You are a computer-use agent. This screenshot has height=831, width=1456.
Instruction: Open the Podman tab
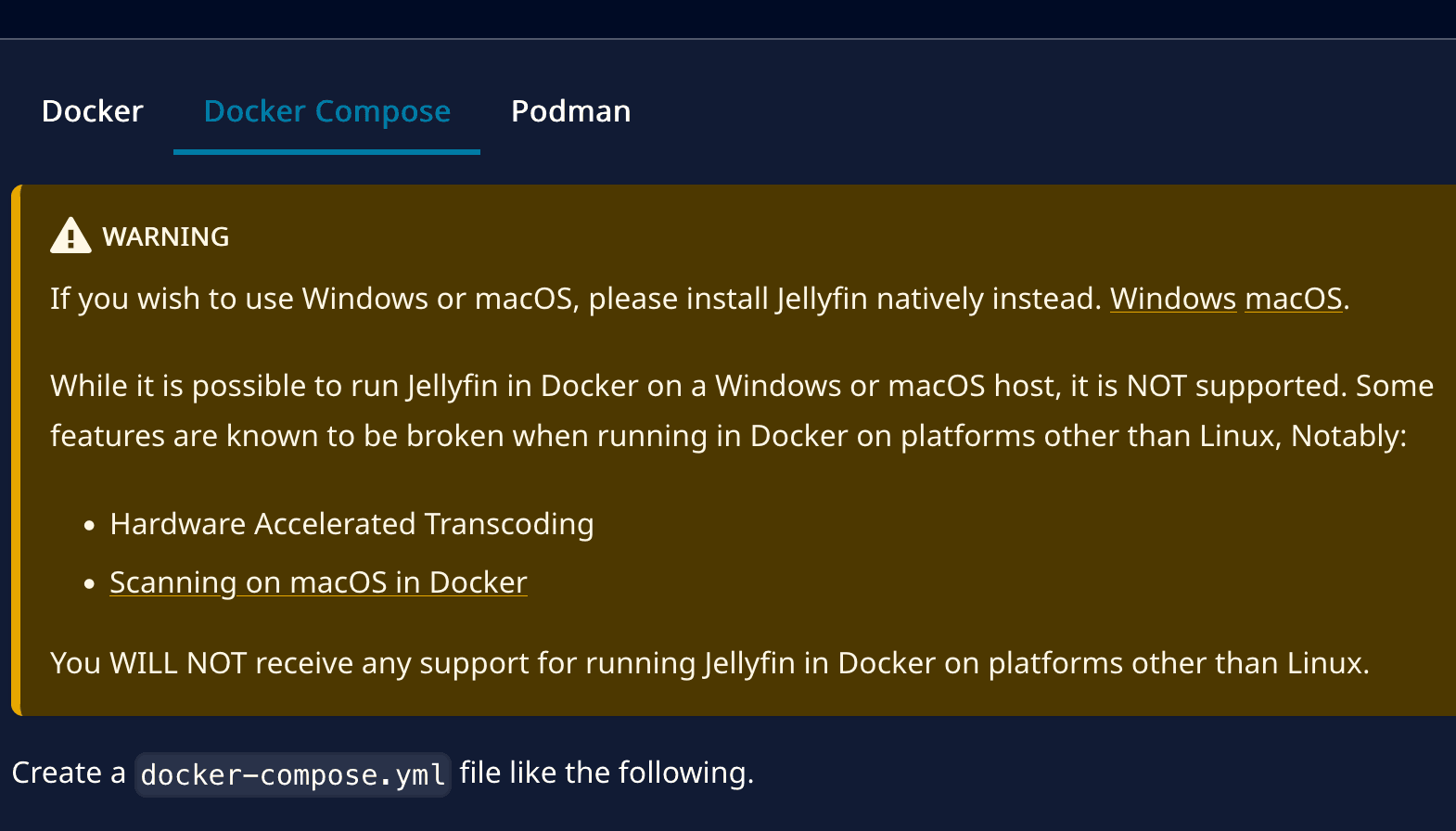pos(570,110)
